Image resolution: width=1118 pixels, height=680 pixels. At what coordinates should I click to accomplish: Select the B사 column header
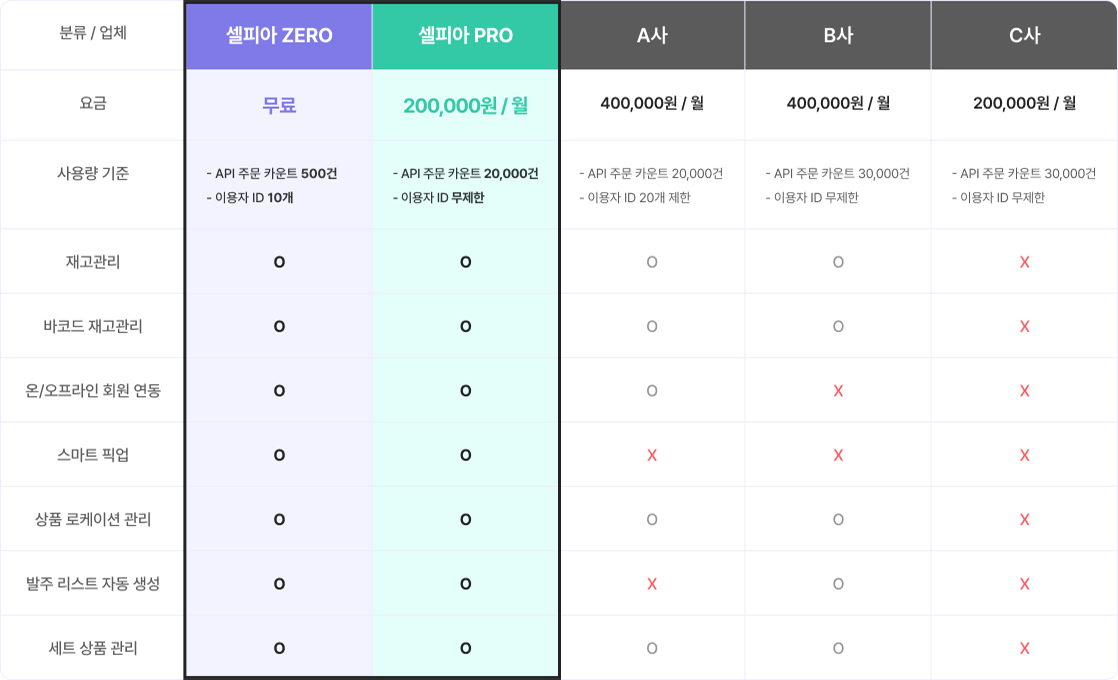click(838, 36)
